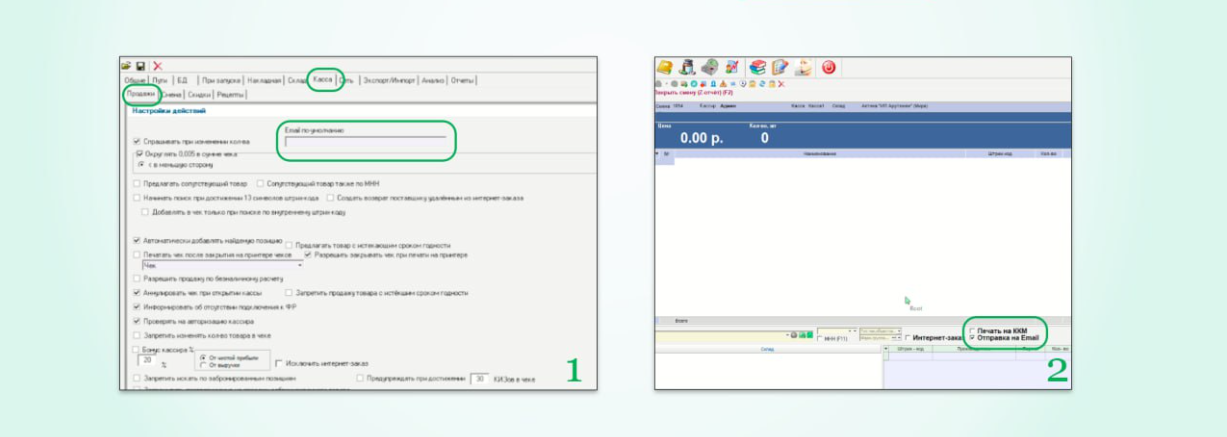Viewport: 1227px width, 437px height.
Task: Uncheck the 'Отправка на Email' checkbox
Action: [972, 338]
